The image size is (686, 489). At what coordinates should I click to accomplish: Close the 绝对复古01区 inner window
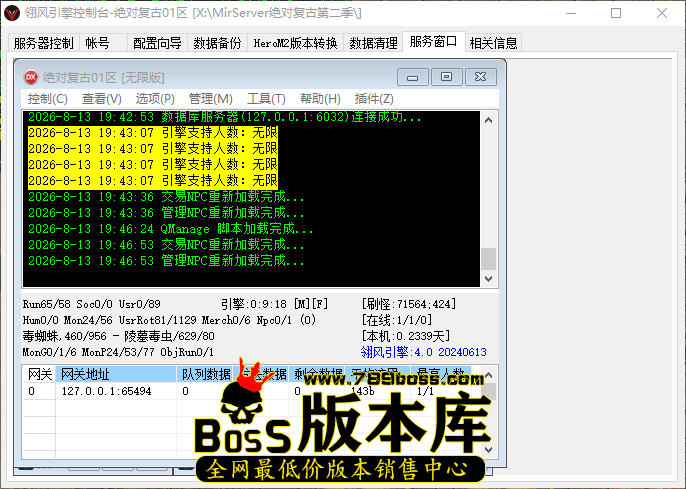coord(480,77)
